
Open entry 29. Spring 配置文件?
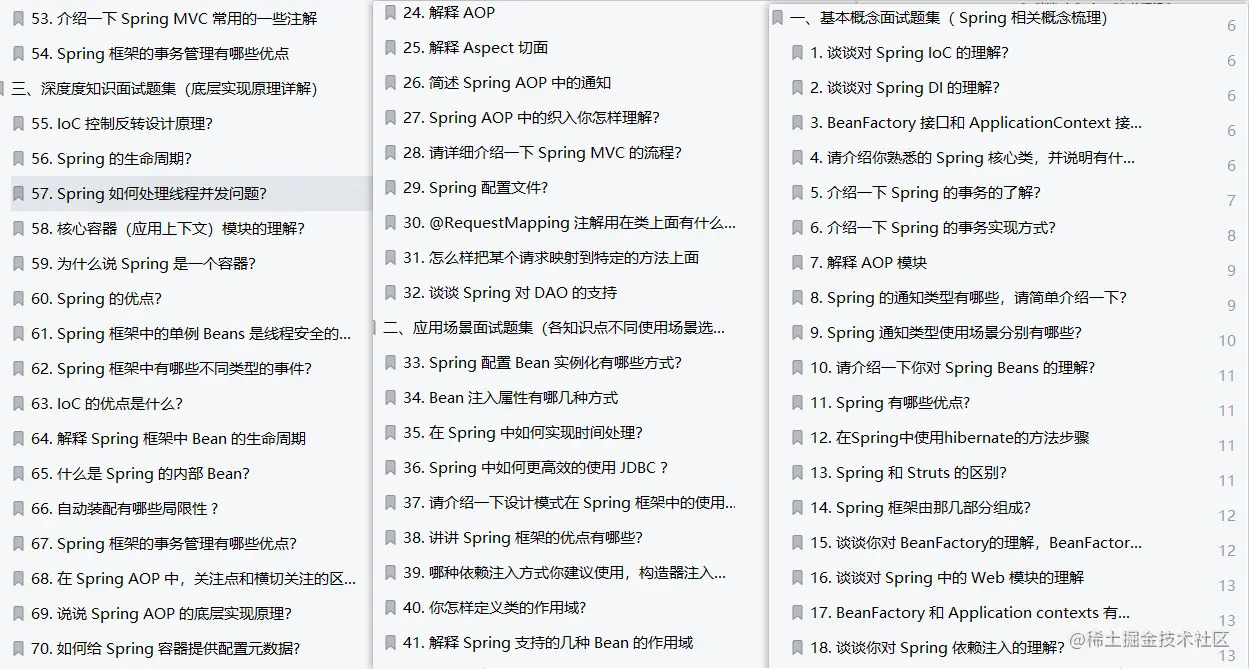coord(475,188)
